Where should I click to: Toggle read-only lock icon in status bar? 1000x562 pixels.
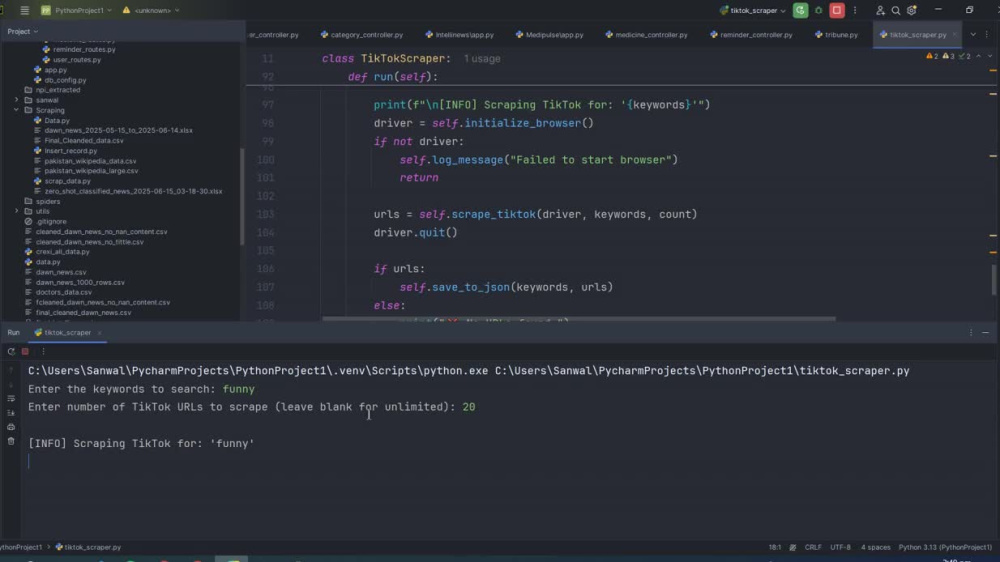(793, 547)
